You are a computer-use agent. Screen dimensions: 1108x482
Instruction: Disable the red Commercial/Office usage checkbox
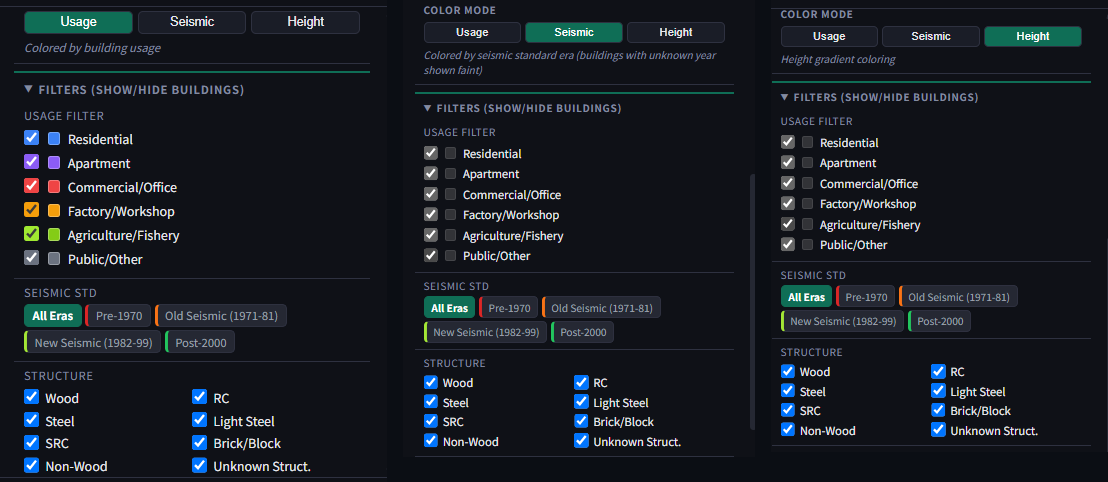click(31, 186)
